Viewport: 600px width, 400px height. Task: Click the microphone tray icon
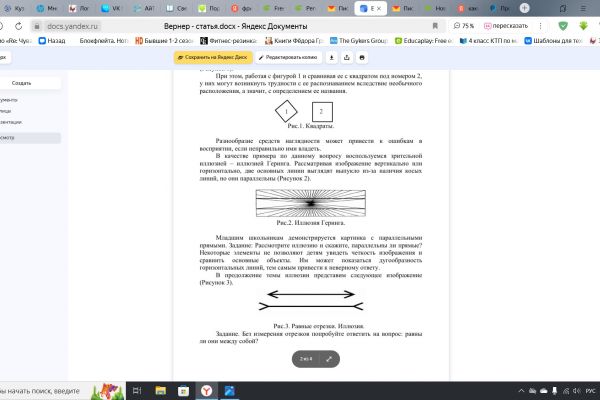pyautogui.click(x=554, y=391)
